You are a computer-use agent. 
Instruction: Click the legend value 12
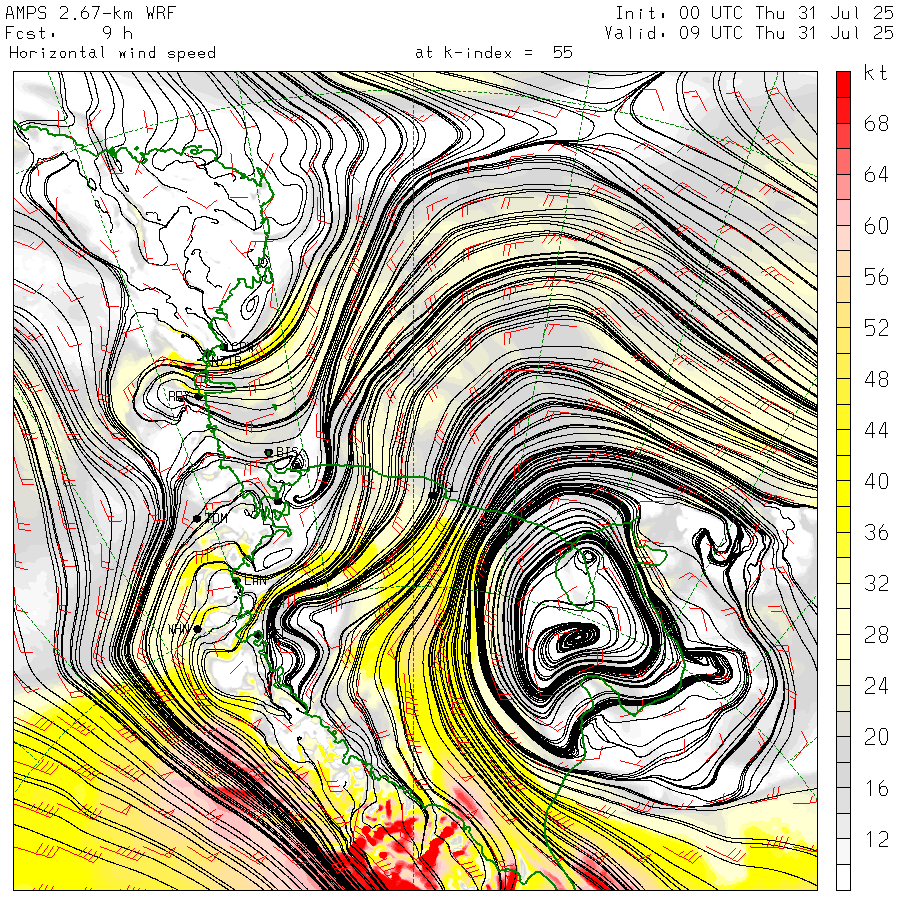[x=876, y=839]
